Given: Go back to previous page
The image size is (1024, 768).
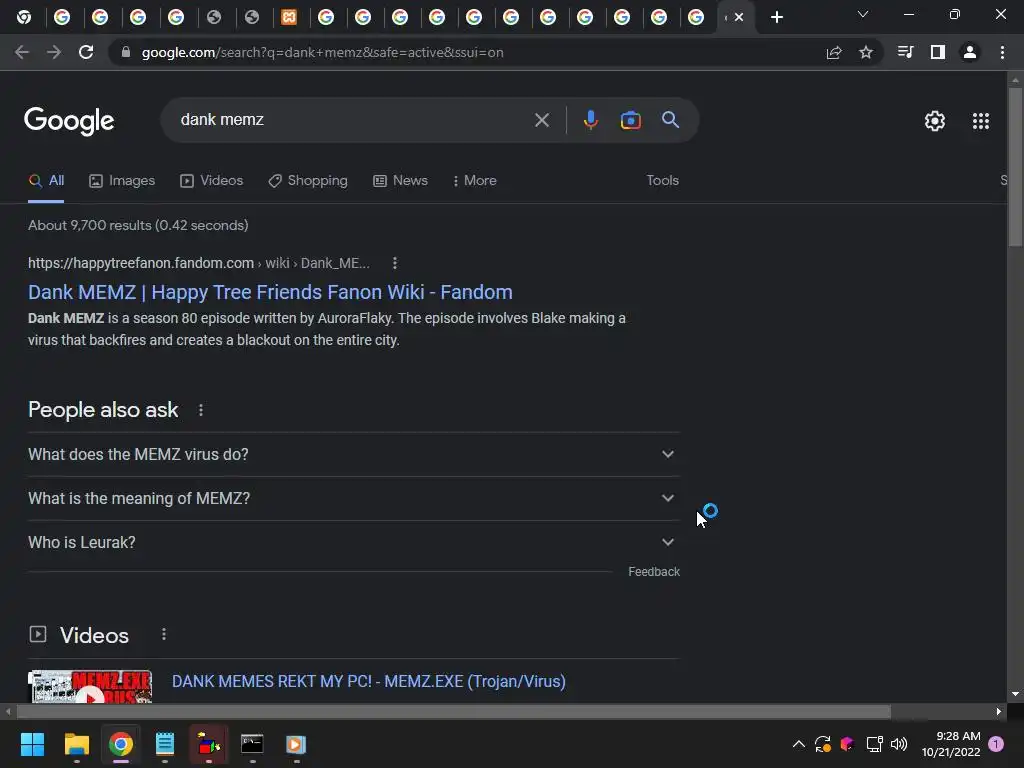Looking at the screenshot, I should click(22, 52).
